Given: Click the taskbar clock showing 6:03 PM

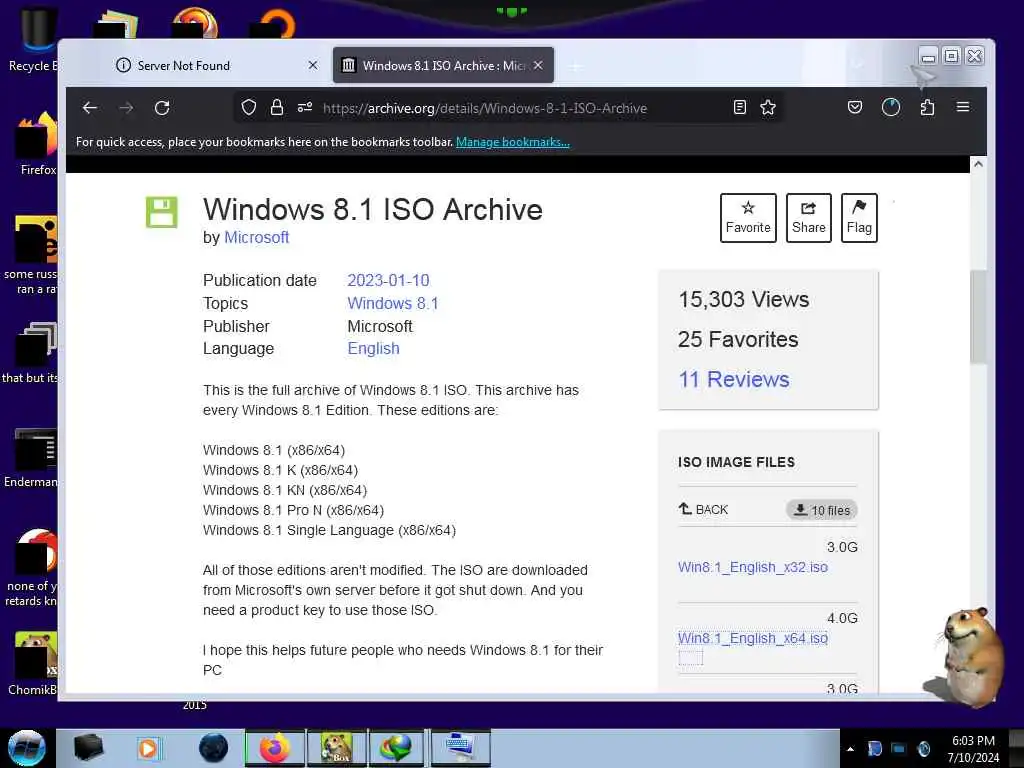Looking at the screenshot, I should [973, 749].
